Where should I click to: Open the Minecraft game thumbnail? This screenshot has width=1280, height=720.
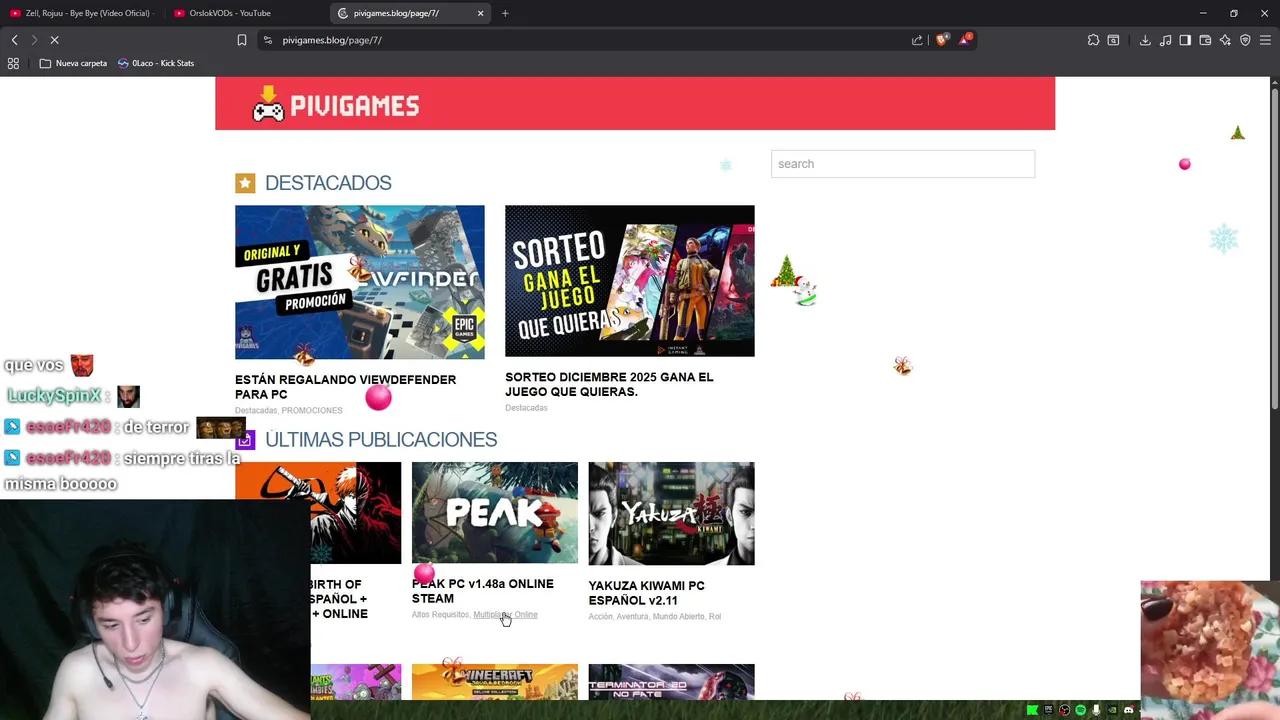click(495, 682)
